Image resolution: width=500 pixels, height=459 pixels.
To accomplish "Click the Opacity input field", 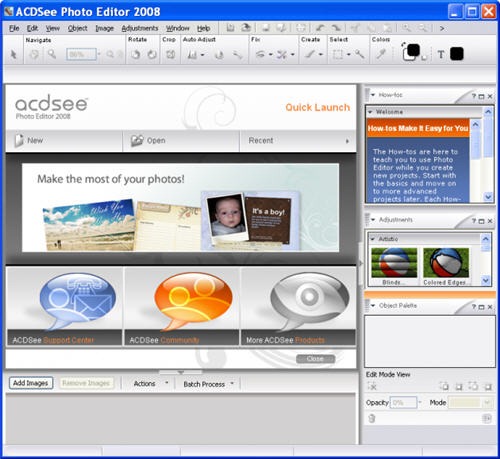I will click(x=403, y=403).
